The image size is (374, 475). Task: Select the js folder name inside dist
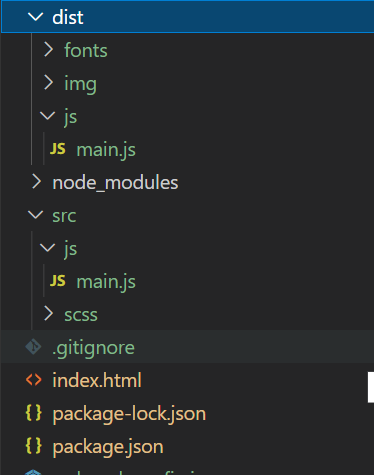coord(70,117)
